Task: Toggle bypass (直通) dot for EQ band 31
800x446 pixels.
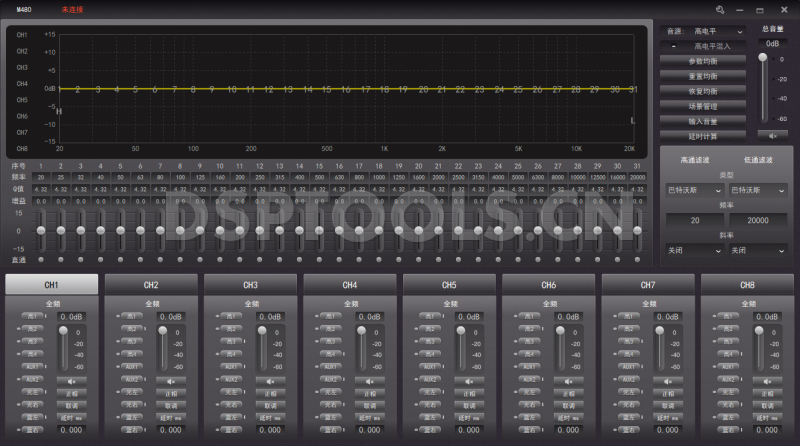Action: point(637,260)
